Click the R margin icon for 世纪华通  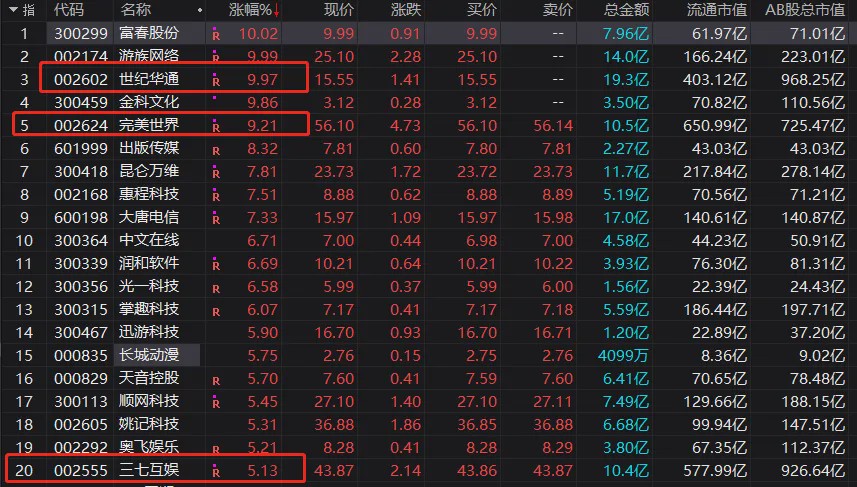[216, 80]
